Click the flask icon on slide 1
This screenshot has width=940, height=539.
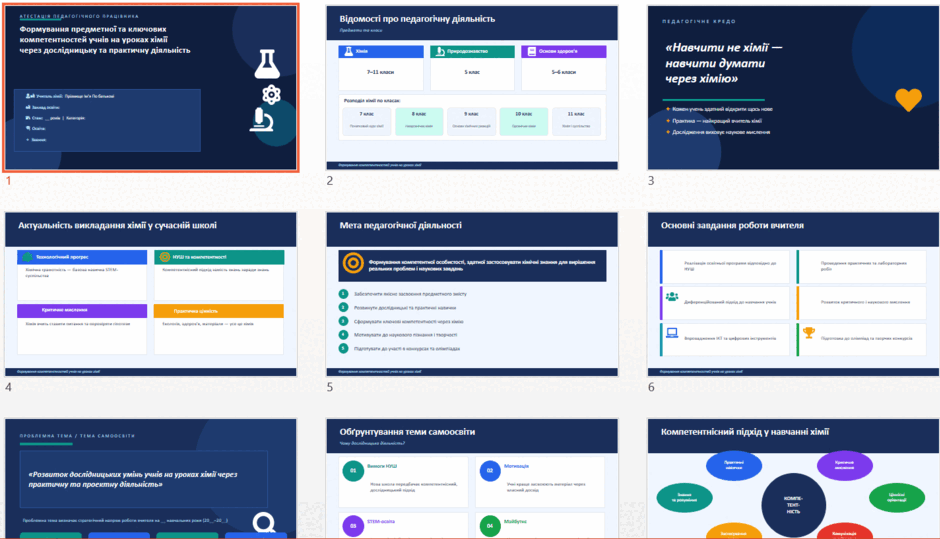pyautogui.click(x=267, y=64)
